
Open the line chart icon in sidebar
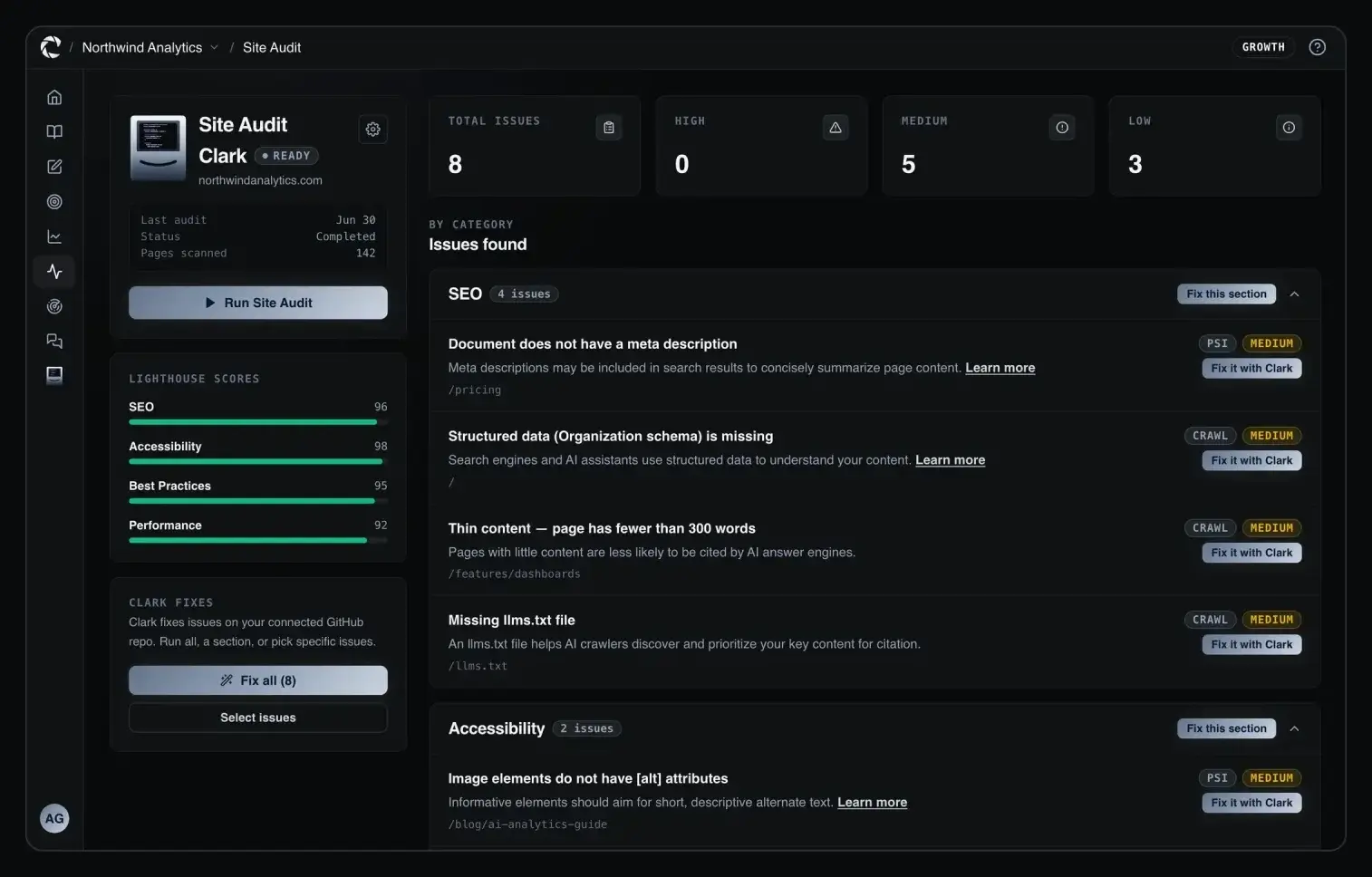[54, 236]
